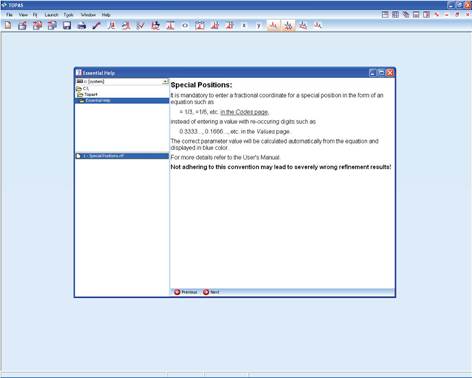Click the x-axis toolbar button
This screenshot has width=472, height=378.
[244, 25]
